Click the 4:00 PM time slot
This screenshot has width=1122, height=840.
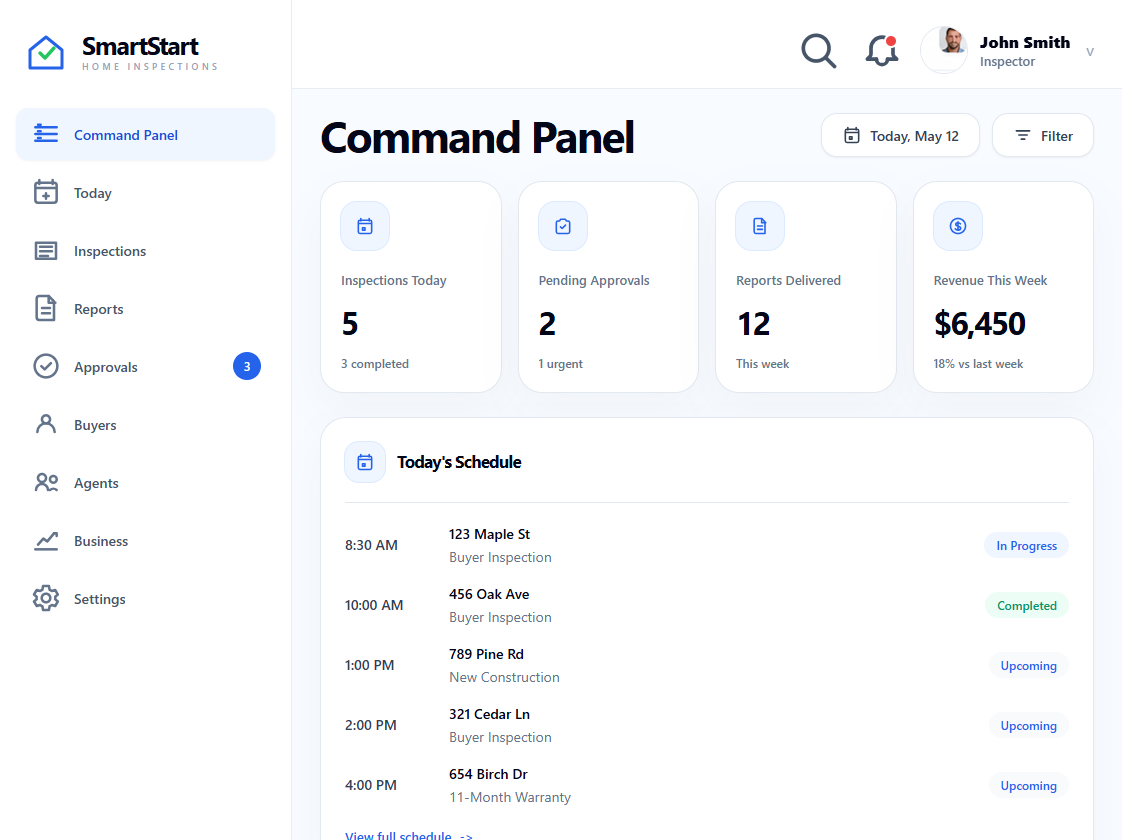371,786
